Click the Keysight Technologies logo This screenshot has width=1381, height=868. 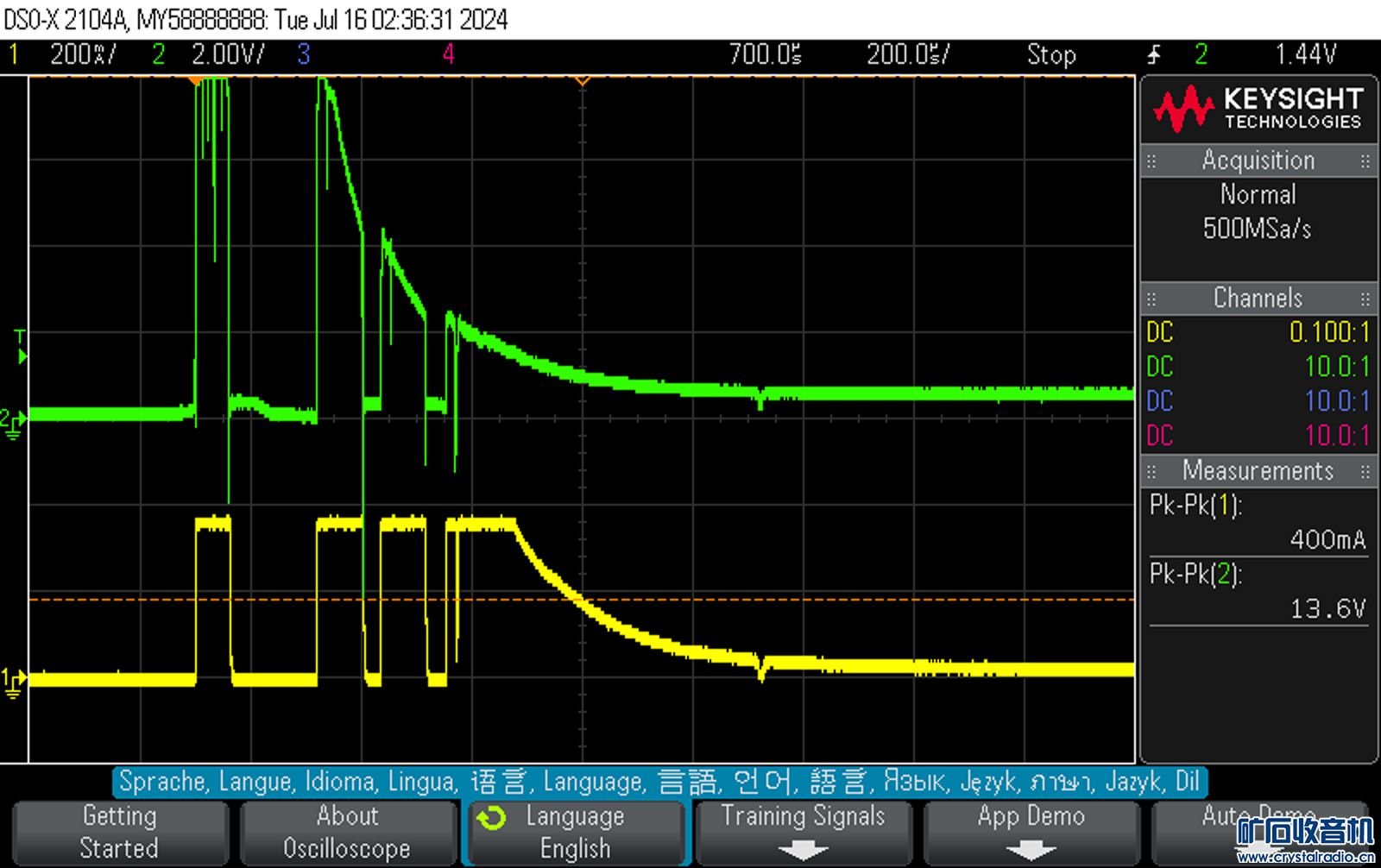[x=1258, y=108]
